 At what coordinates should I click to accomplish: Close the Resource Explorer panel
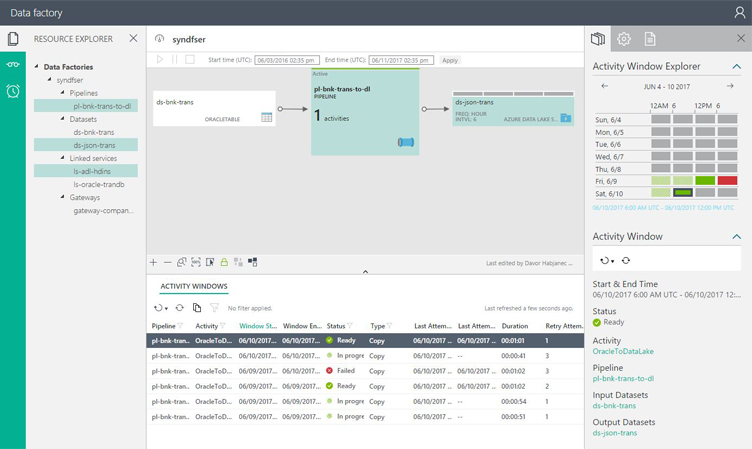(x=133, y=38)
